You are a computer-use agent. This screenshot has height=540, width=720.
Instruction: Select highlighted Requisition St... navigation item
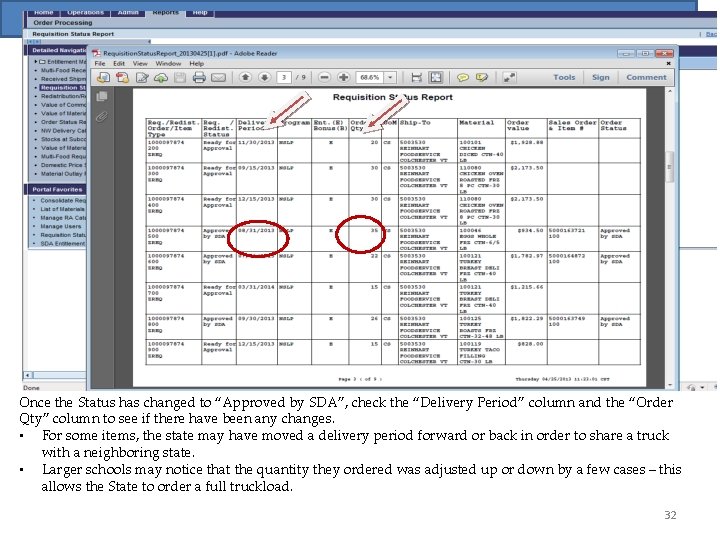[63, 88]
